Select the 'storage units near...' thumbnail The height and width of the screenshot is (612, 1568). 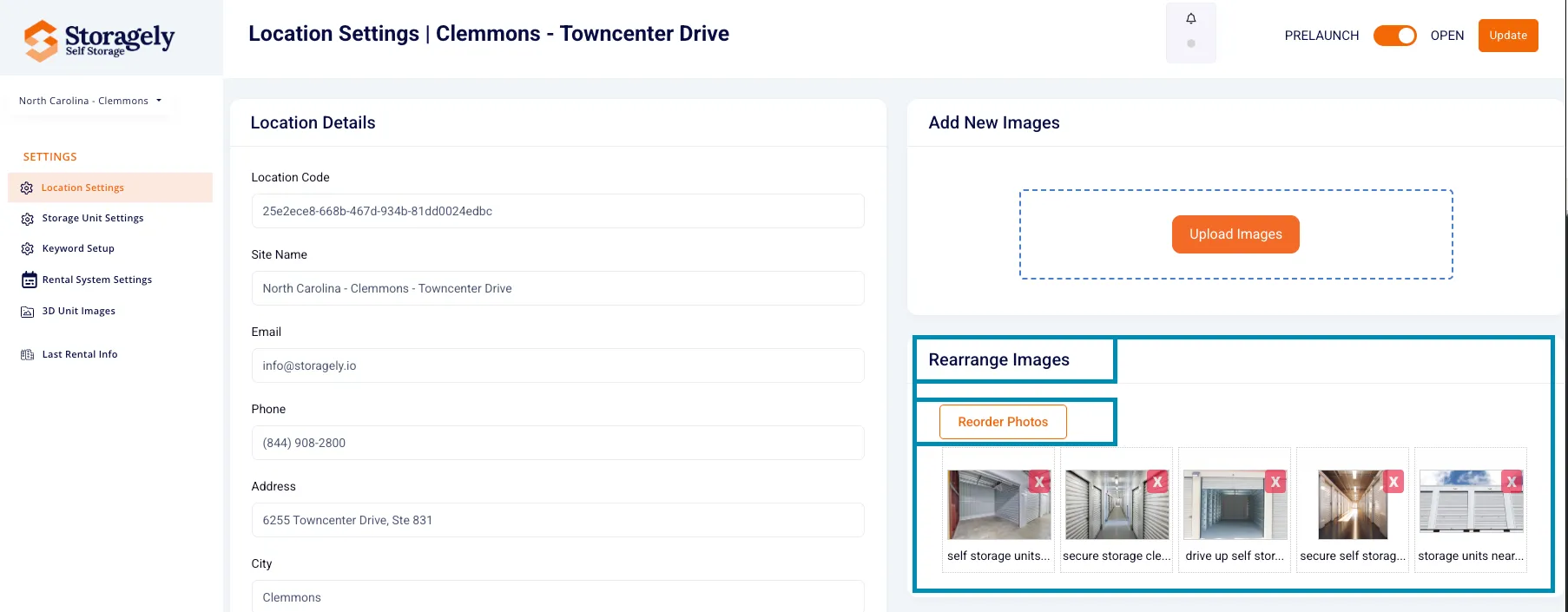pyautogui.click(x=1472, y=502)
